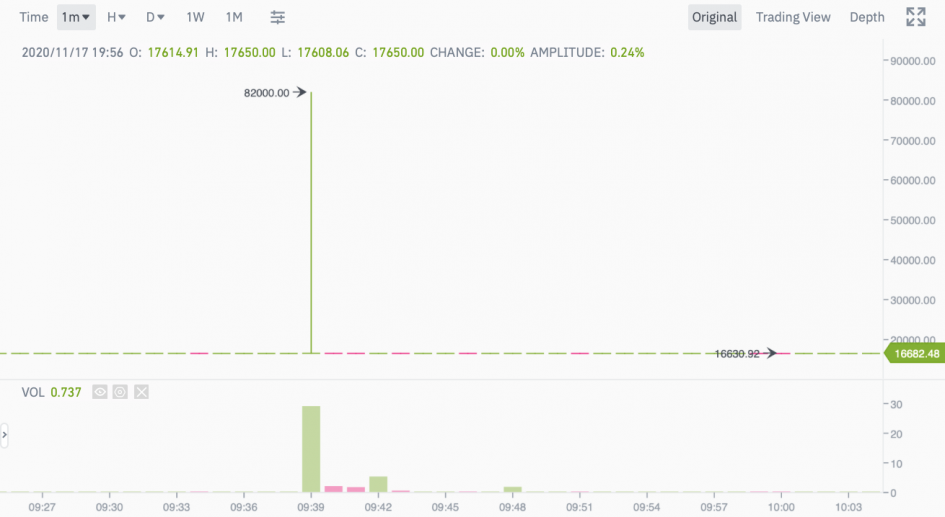The width and height of the screenshot is (945, 517).
Task: Open the 1m interval dropdown
Action: click(76, 17)
